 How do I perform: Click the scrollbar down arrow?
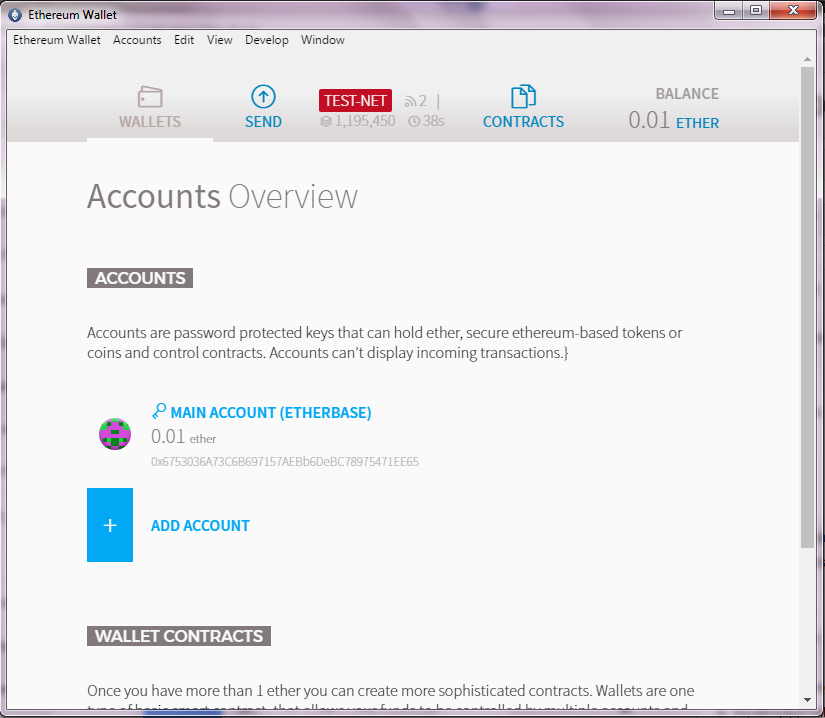point(807,700)
